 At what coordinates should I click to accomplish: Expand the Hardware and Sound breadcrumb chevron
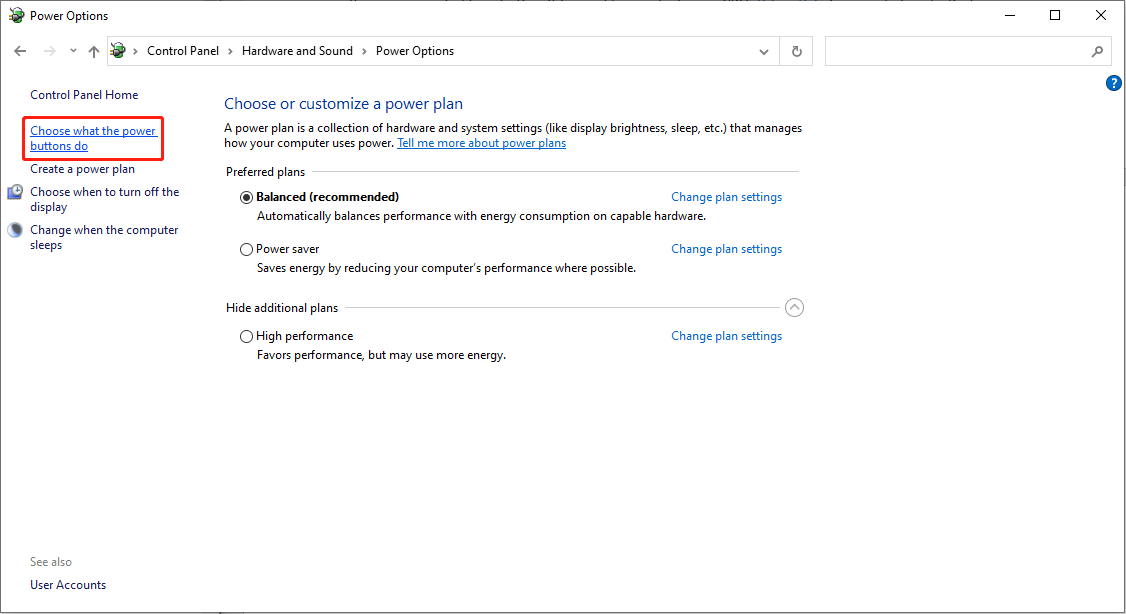pos(364,50)
